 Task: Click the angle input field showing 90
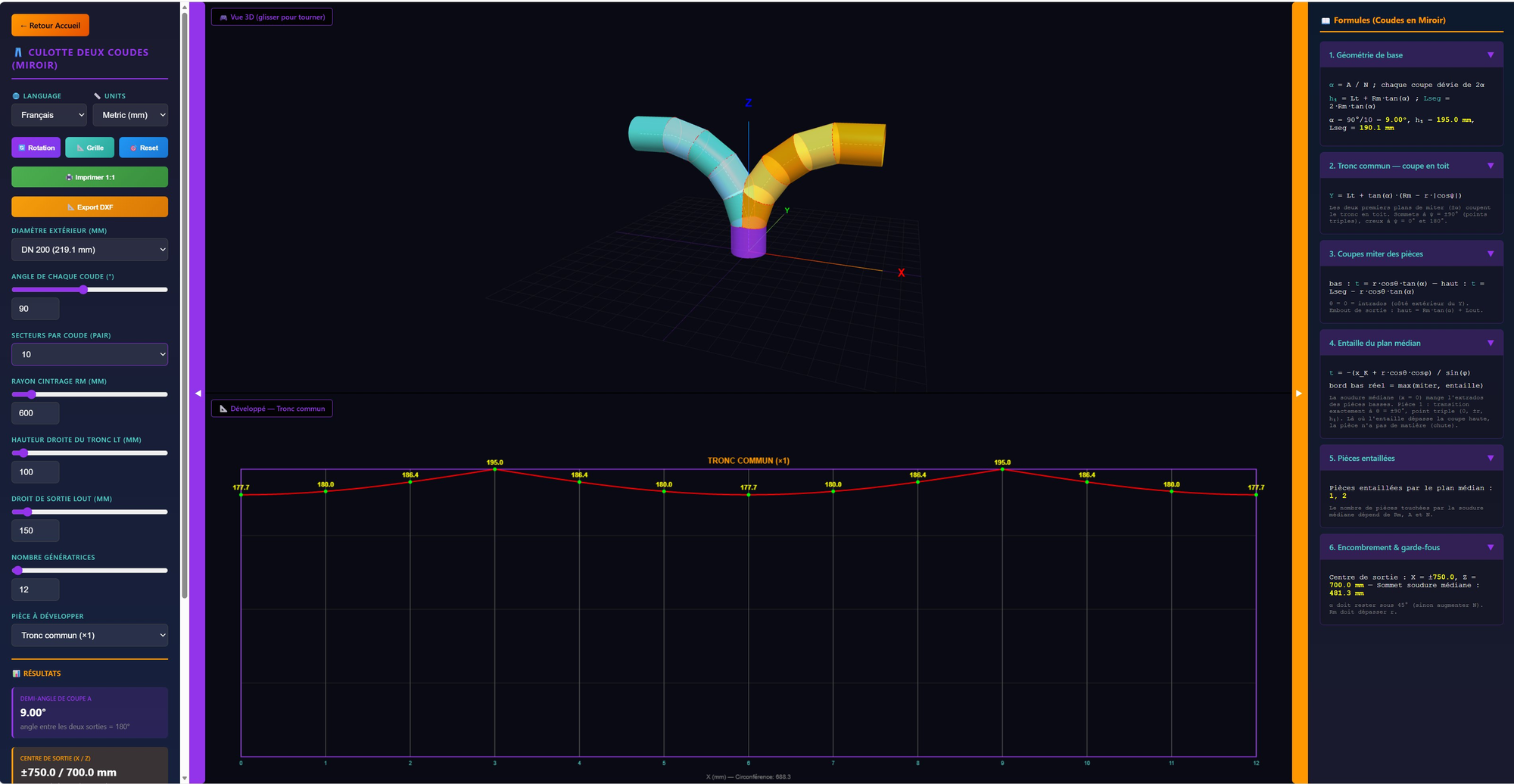click(x=35, y=309)
